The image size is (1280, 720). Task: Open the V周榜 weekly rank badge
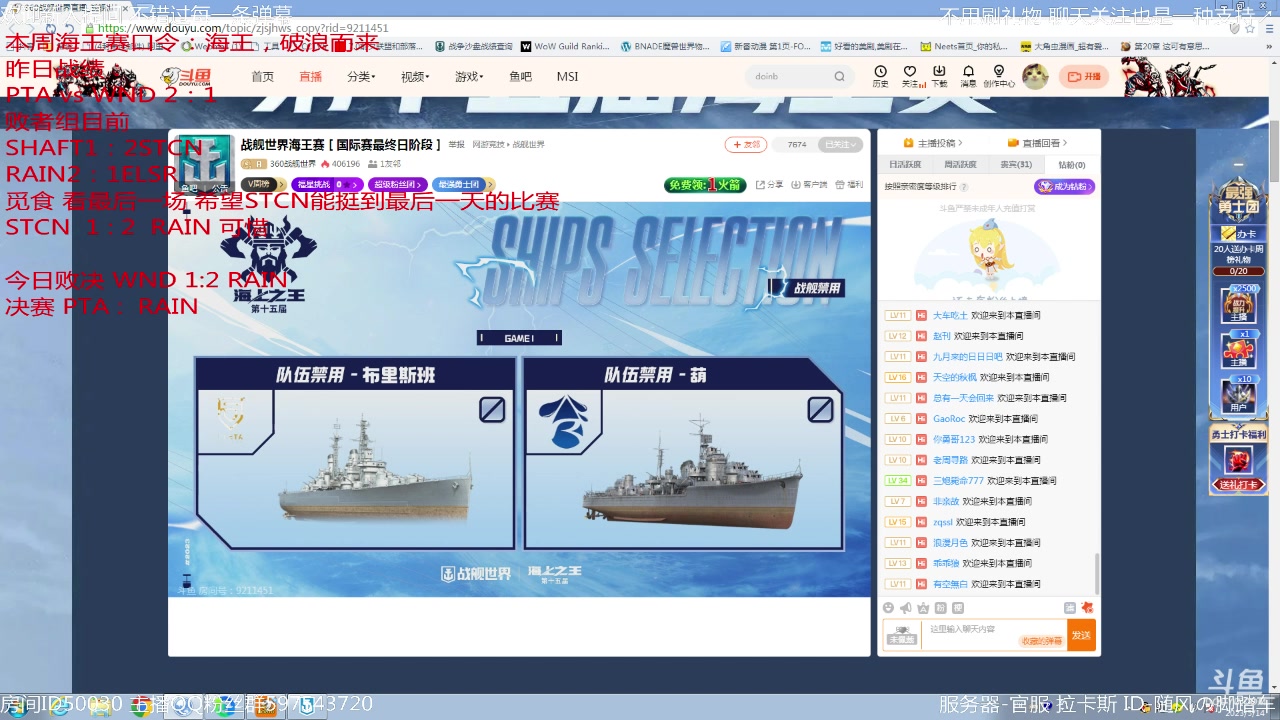click(x=263, y=184)
